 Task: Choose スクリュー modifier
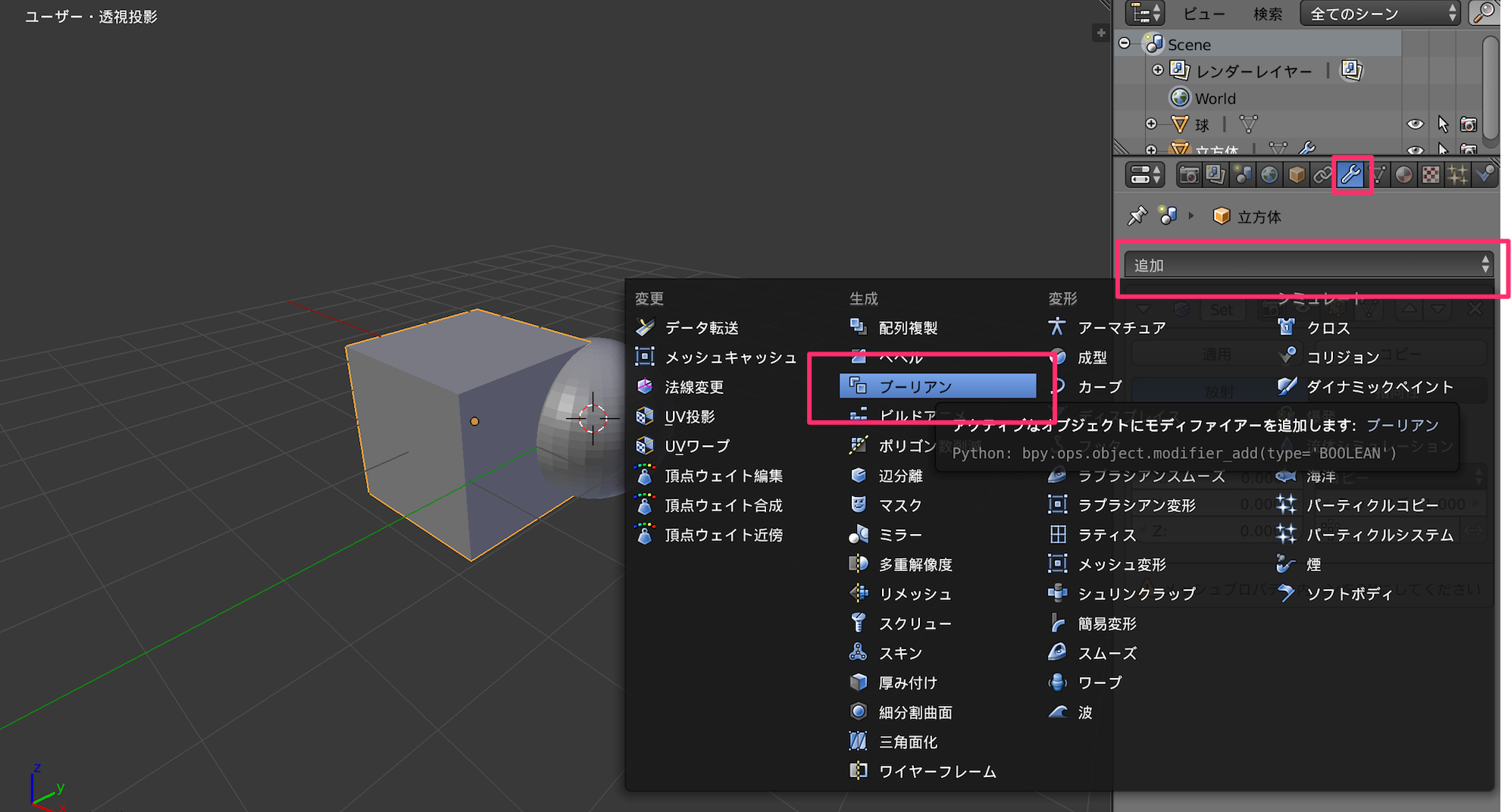click(938, 623)
